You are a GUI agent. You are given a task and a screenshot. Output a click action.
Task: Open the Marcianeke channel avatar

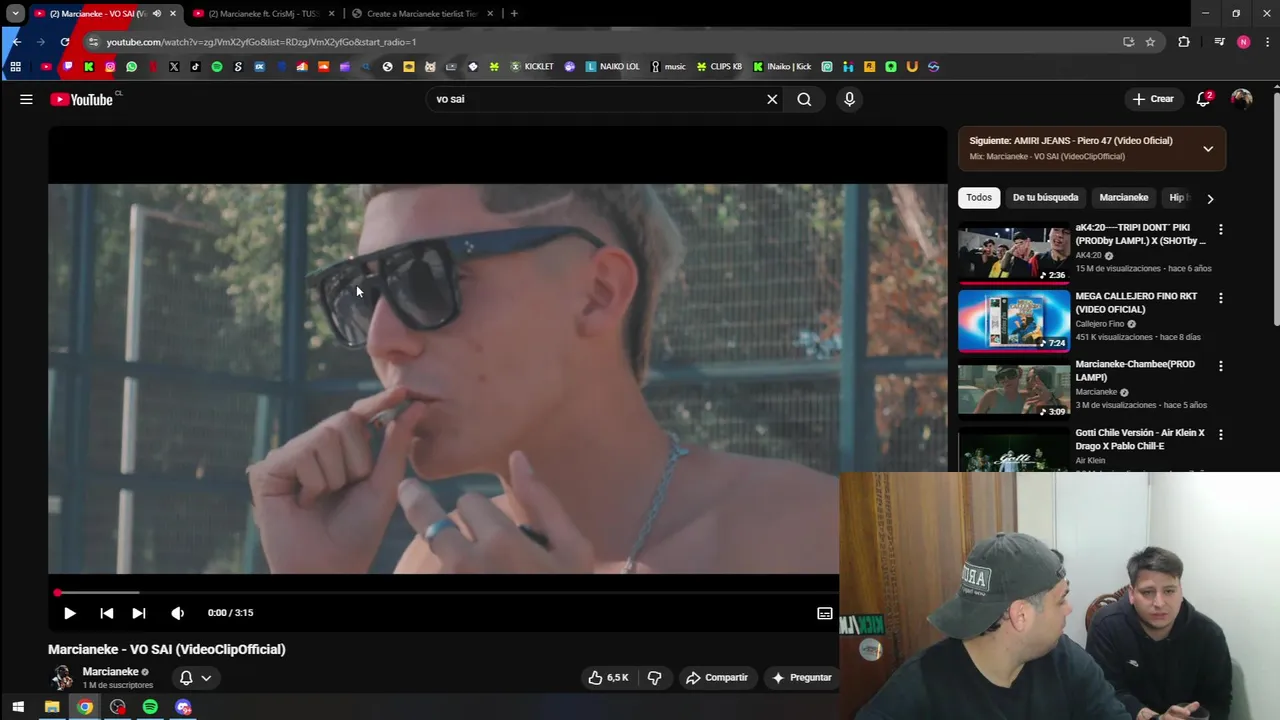[62, 677]
